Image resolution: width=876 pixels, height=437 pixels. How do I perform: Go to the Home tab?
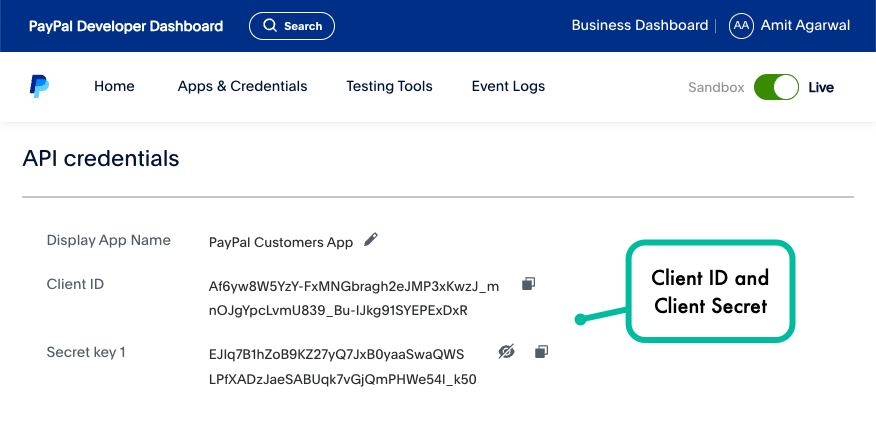click(114, 87)
